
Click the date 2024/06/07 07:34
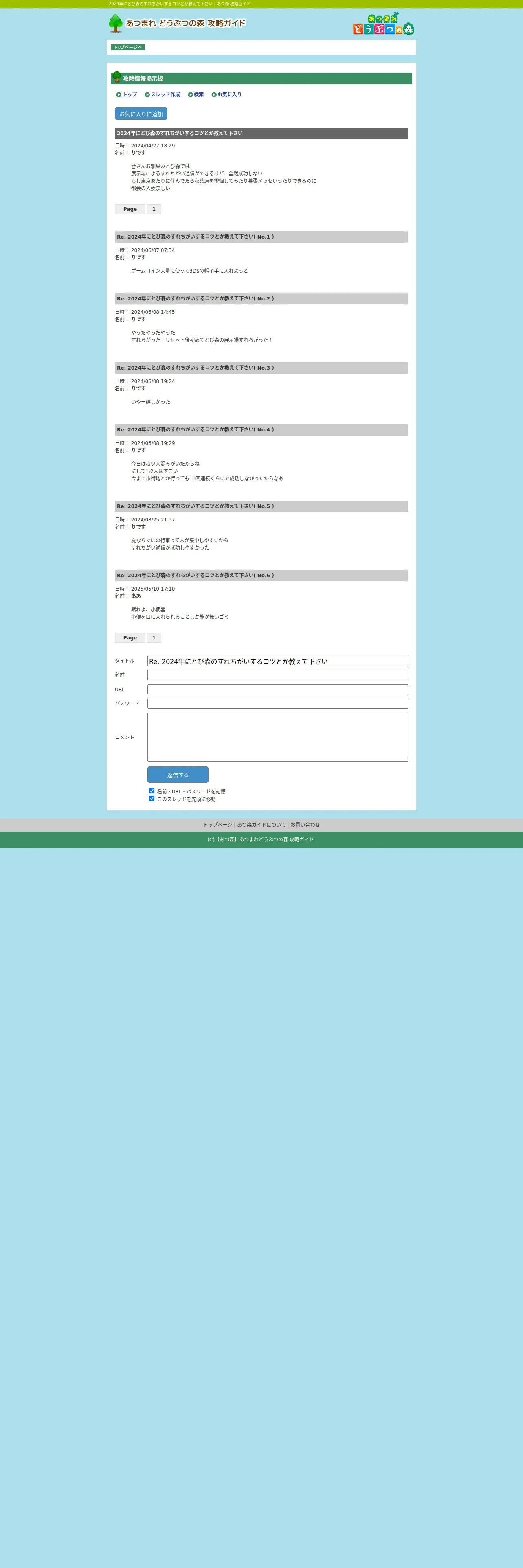153,251
